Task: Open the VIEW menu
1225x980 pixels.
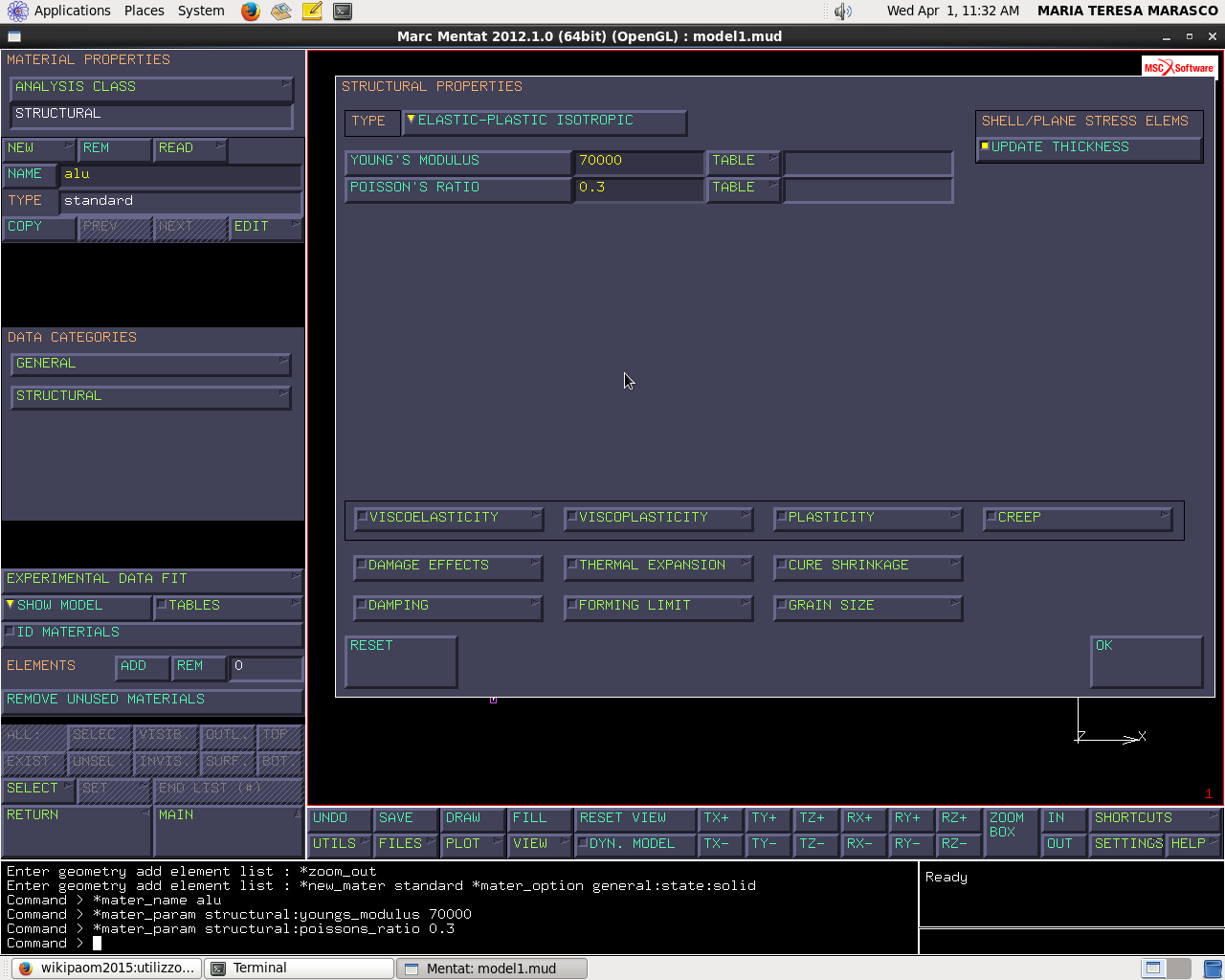Action: click(540, 844)
